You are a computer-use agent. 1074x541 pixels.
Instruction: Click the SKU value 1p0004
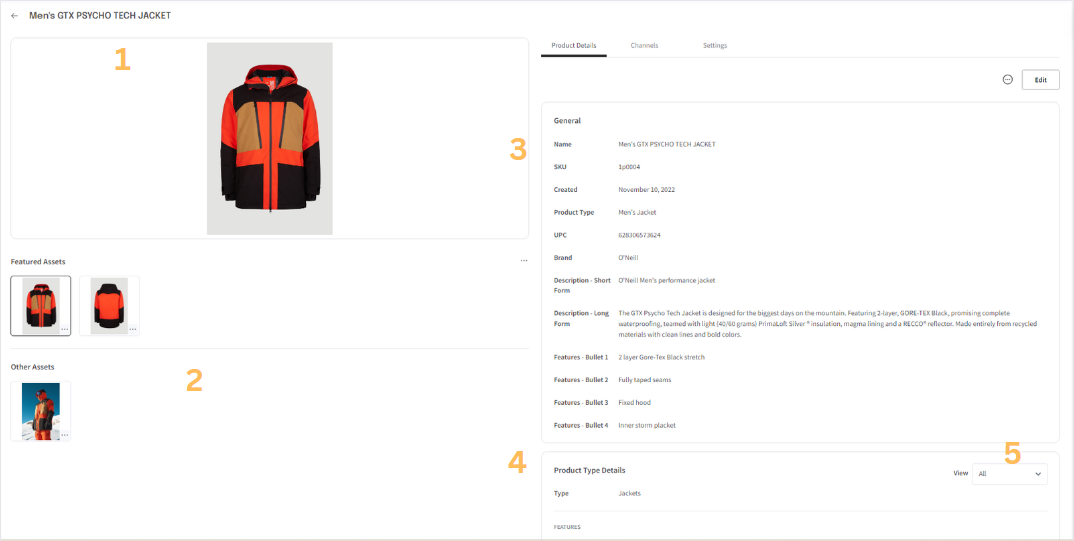629,166
